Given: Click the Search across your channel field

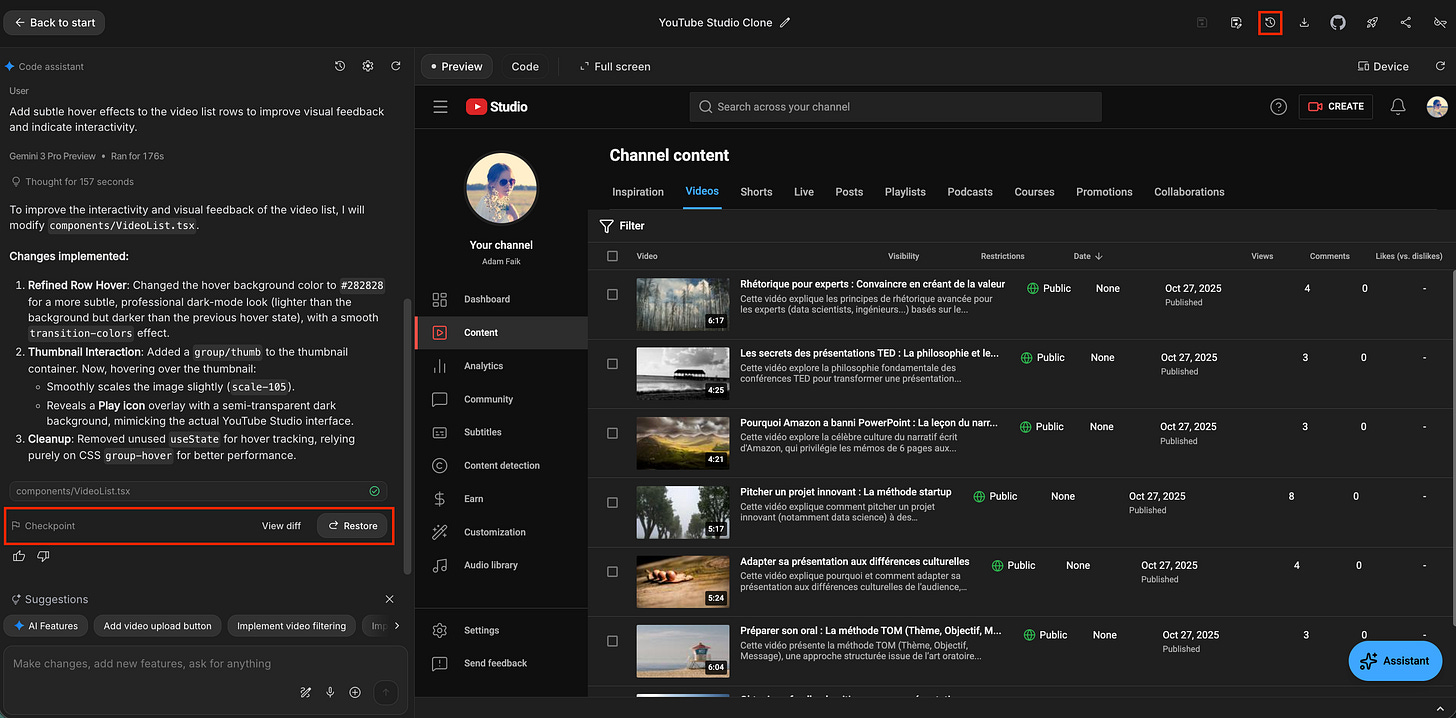Looking at the screenshot, I should pos(895,106).
